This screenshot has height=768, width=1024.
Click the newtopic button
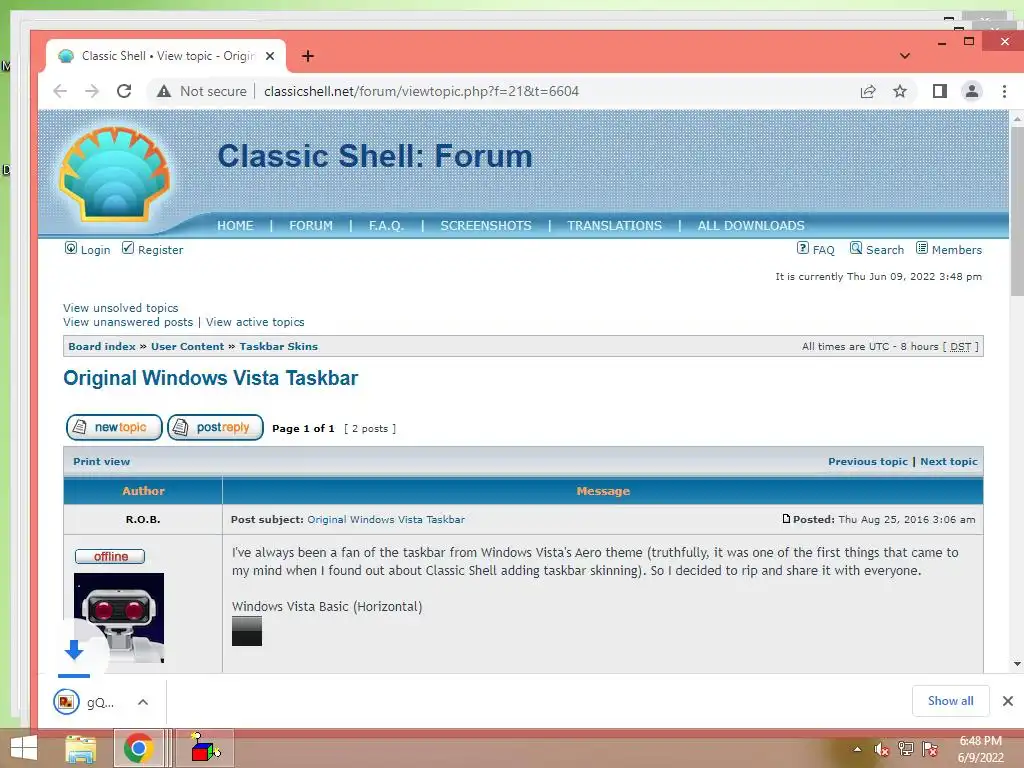(x=114, y=427)
